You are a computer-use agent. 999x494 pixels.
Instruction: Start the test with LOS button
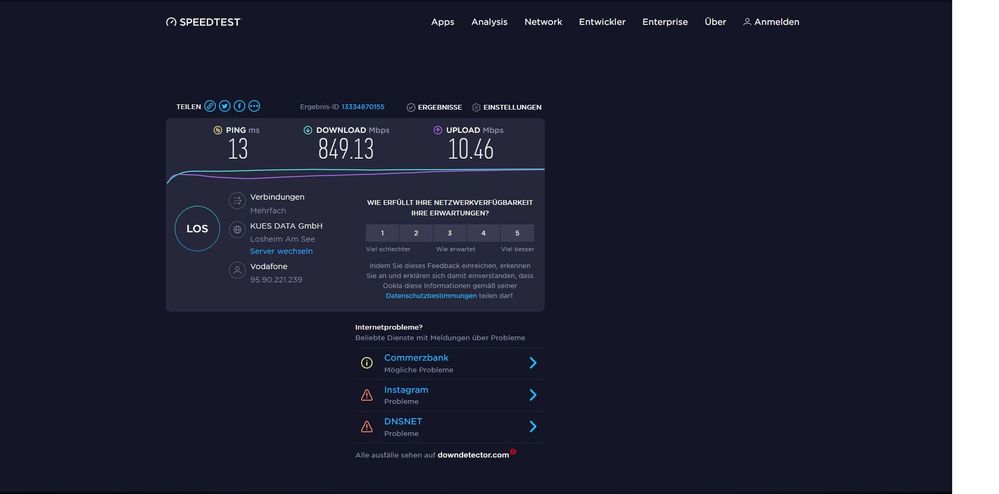(197, 228)
